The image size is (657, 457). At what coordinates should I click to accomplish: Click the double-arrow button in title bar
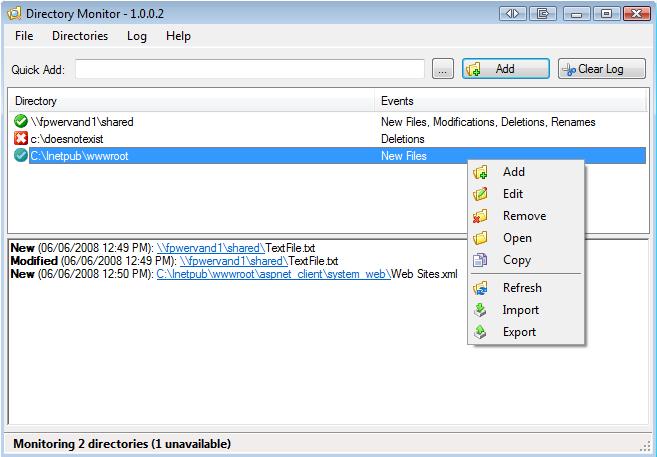click(512, 14)
